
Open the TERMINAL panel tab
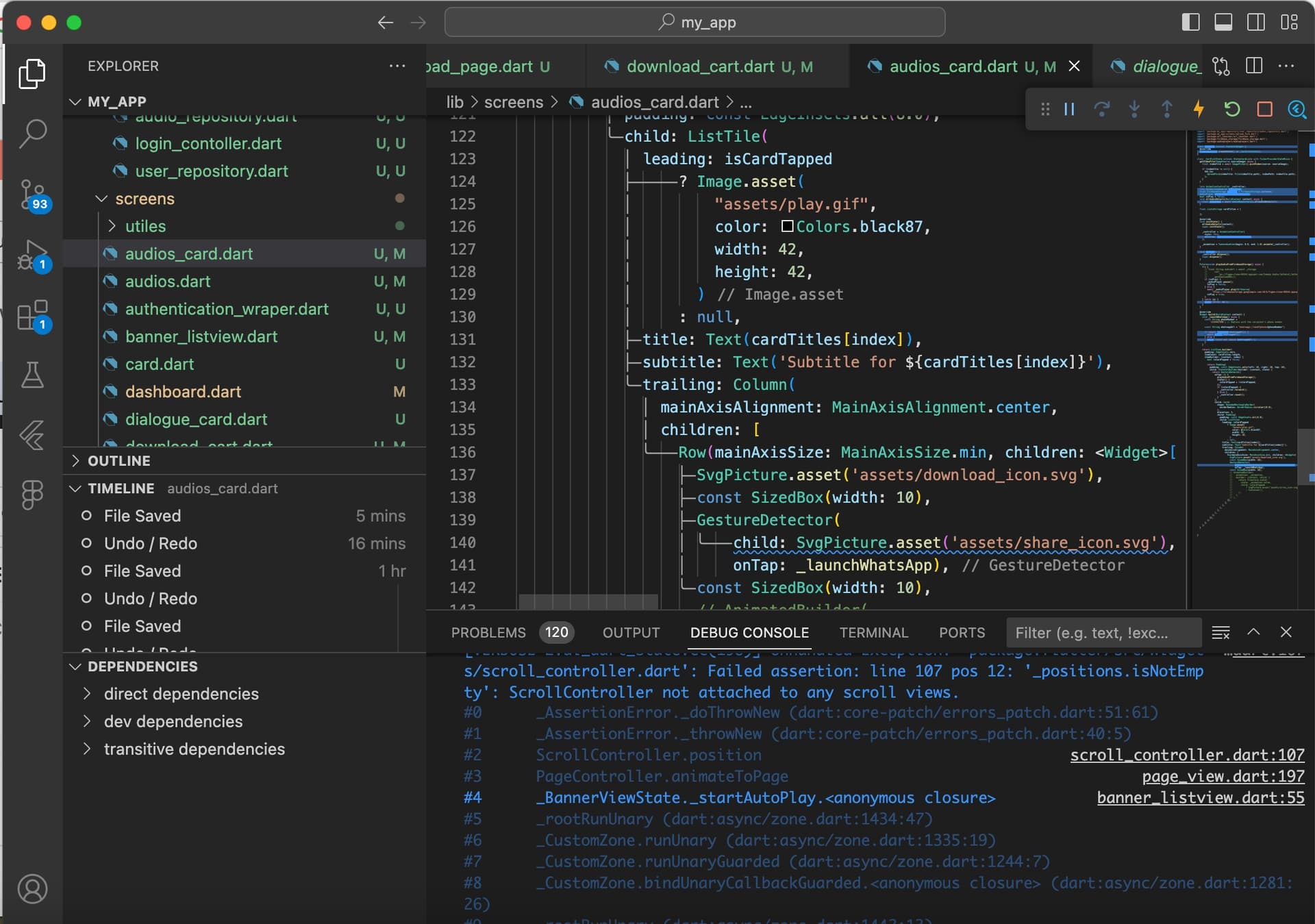[873, 633]
